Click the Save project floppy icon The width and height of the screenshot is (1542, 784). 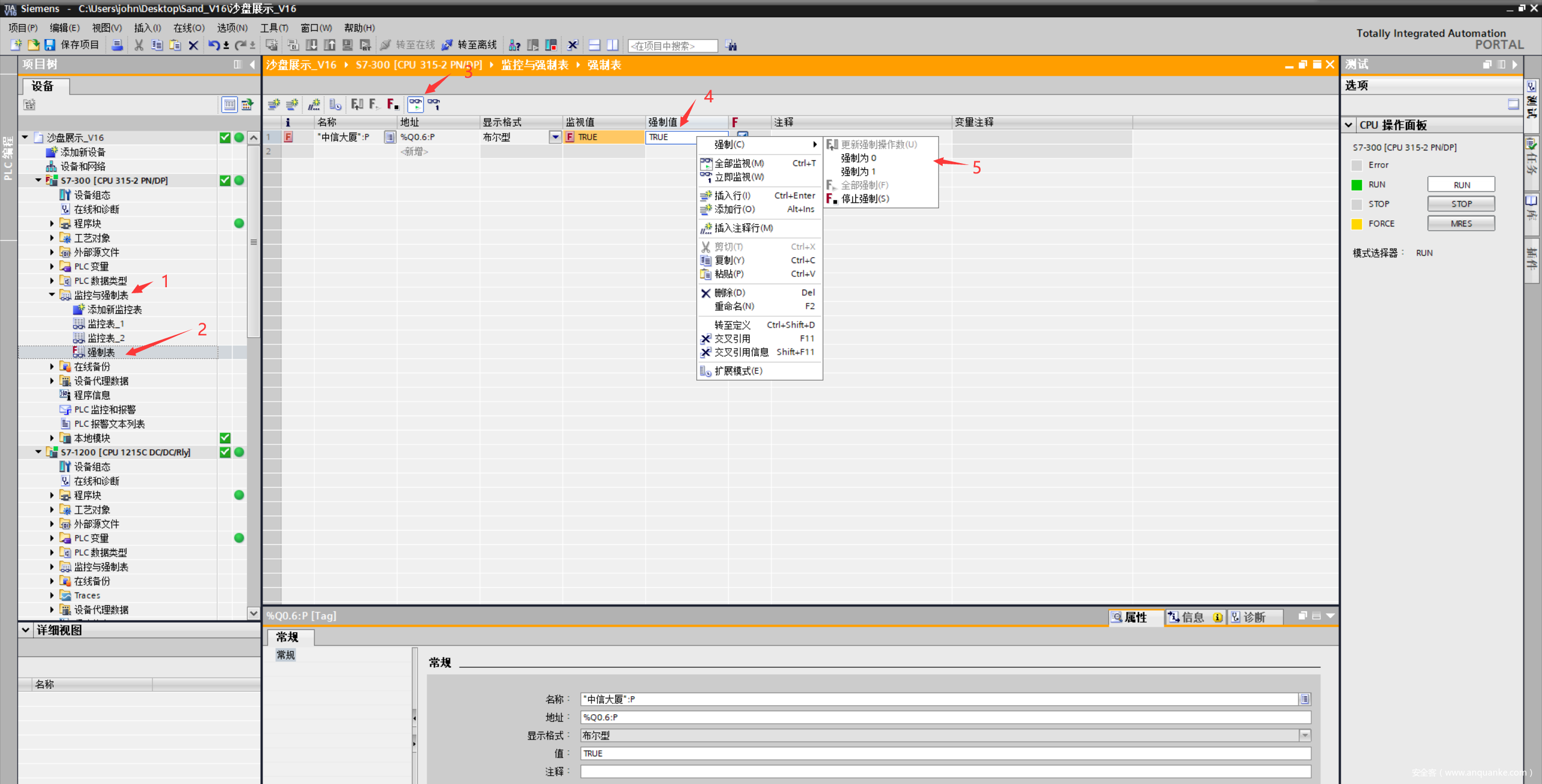(x=50, y=45)
